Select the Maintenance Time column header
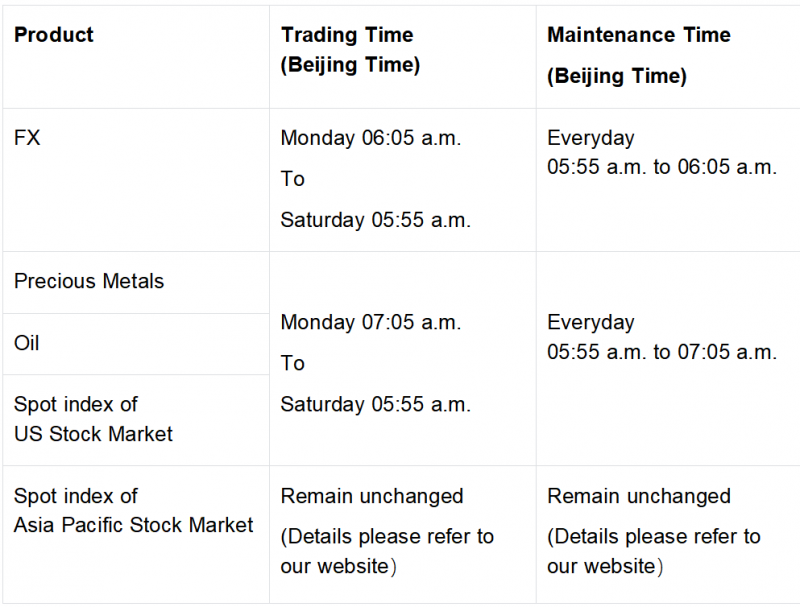Image resolution: width=800 pixels, height=607 pixels. (x=638, y=35)
